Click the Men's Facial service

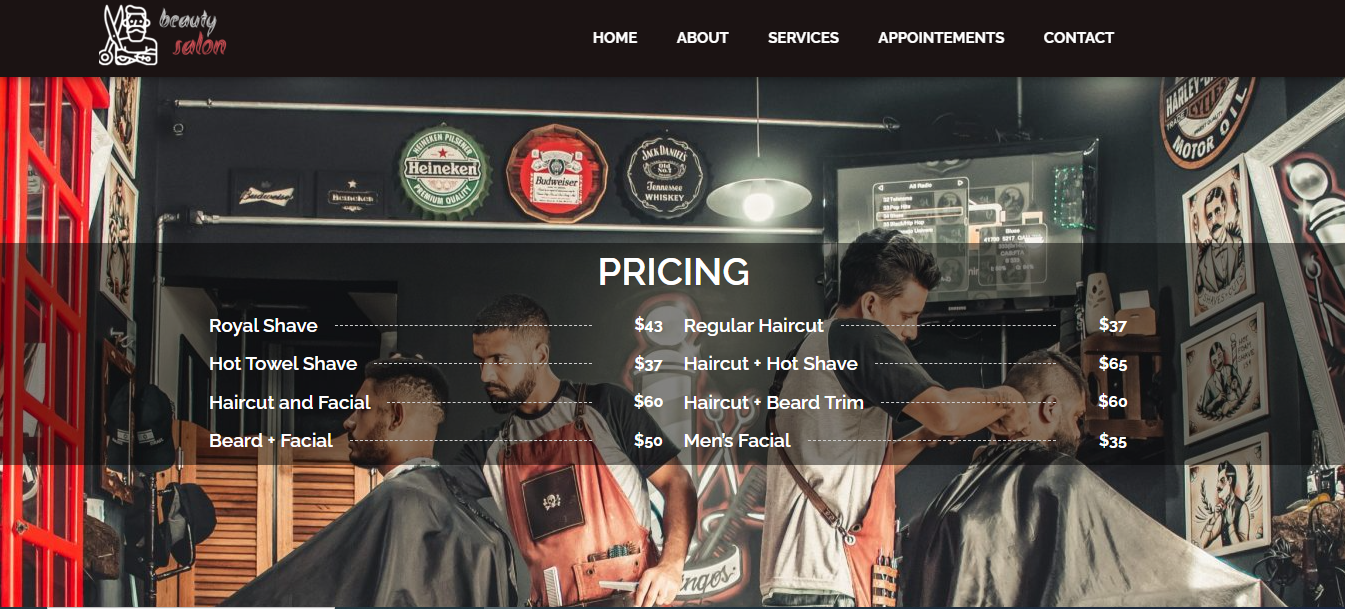pos(737,441)
